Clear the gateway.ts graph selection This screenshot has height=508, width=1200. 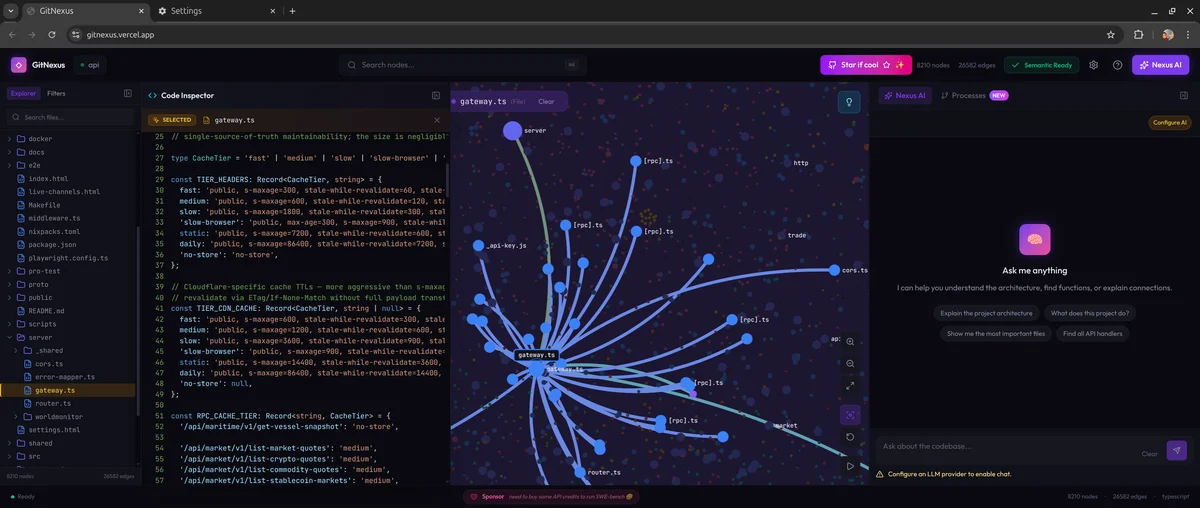click(x=546, y=102)
